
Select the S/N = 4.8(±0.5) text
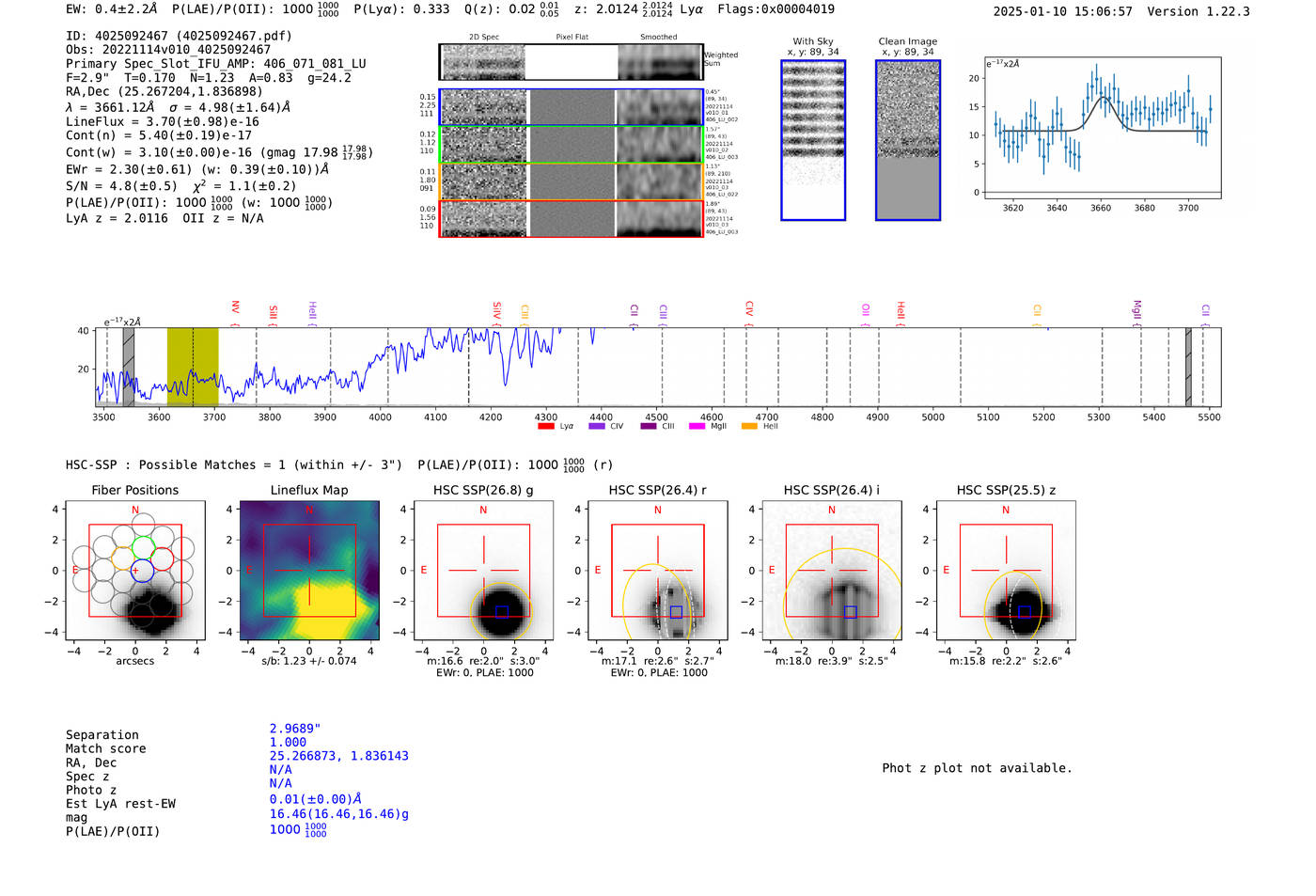tap(121, 186)
